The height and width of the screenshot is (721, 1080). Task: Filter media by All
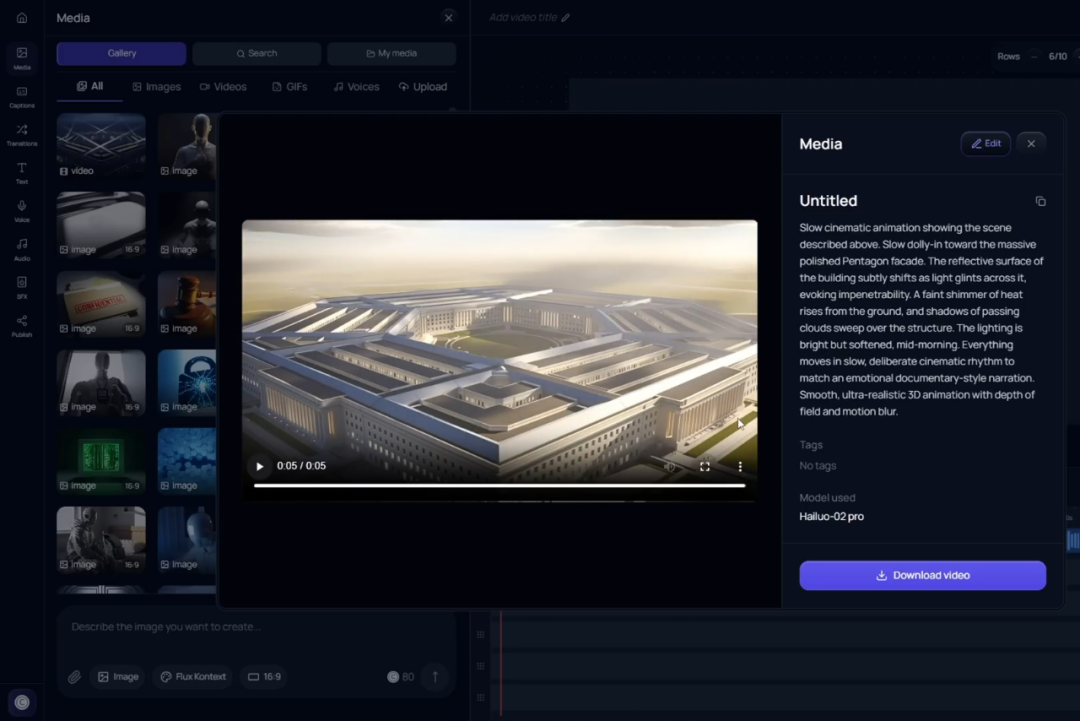90,87
